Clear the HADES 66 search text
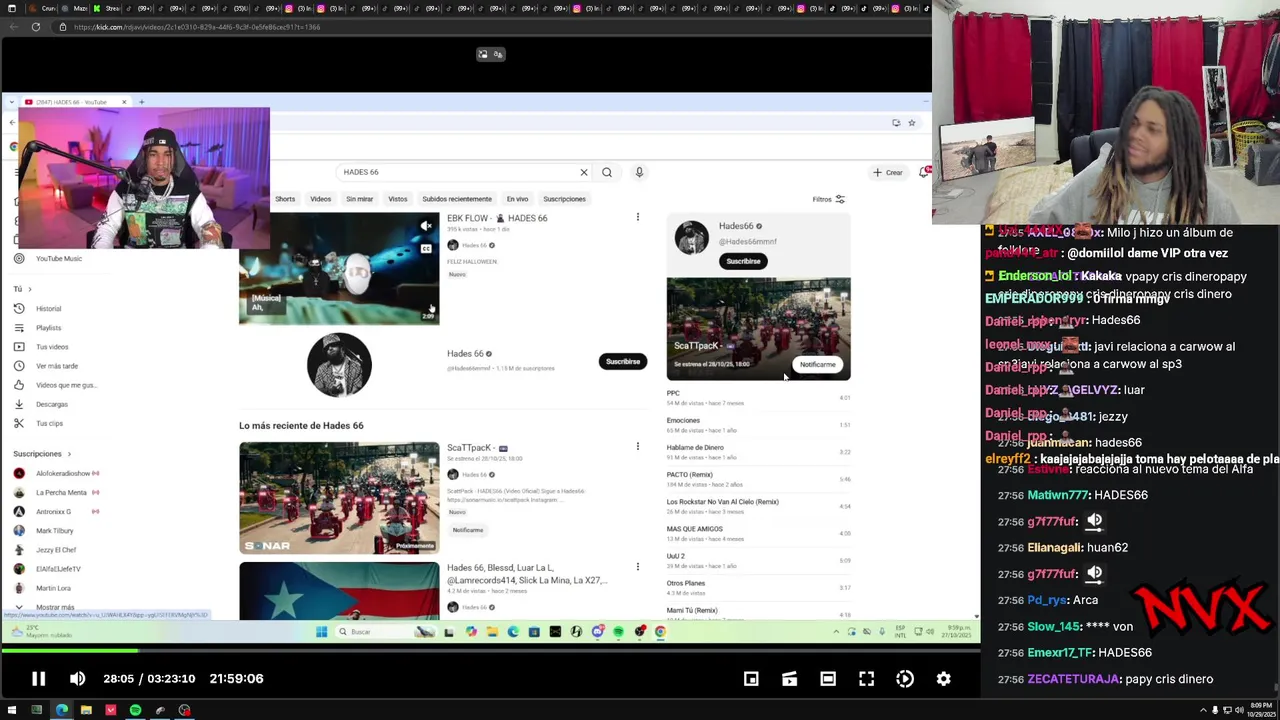Screen dimensions: 1280x720 (x=584, y=172)
